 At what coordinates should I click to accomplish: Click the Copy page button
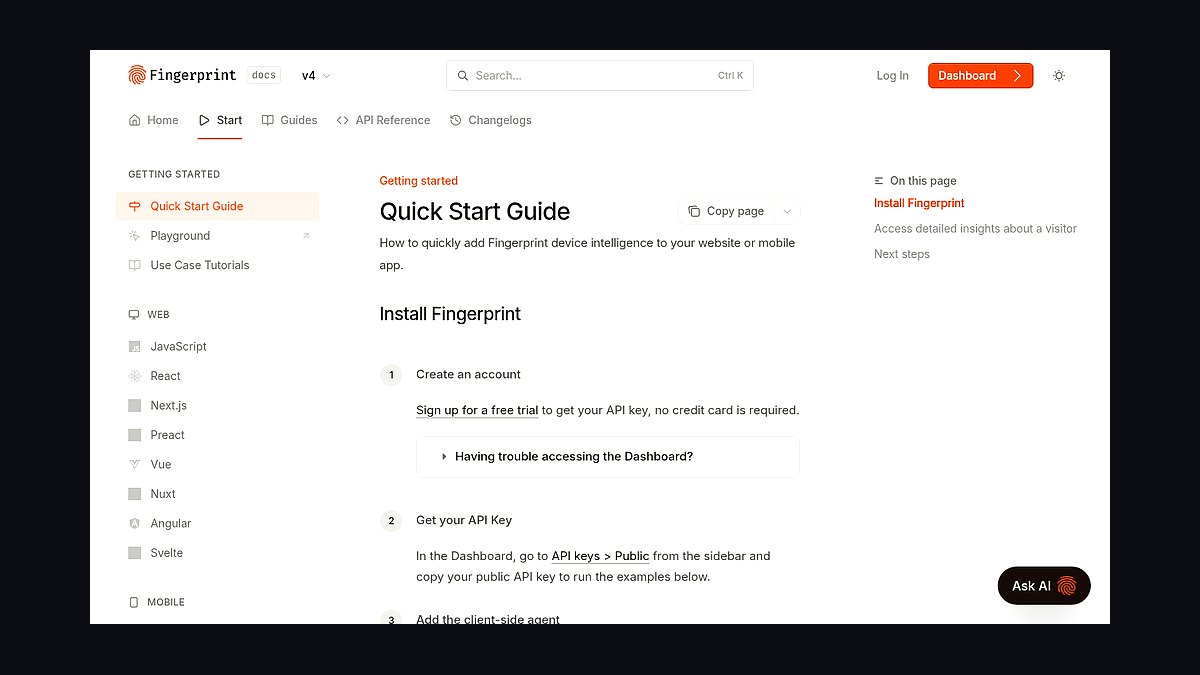pos(726,211)
